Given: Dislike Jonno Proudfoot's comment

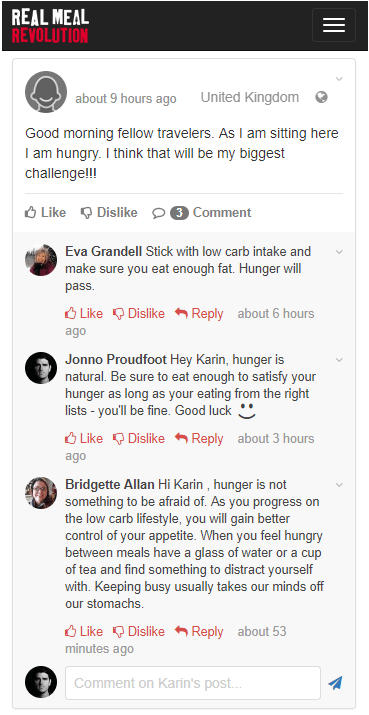Looking at the screenshot, I should 139,439.
